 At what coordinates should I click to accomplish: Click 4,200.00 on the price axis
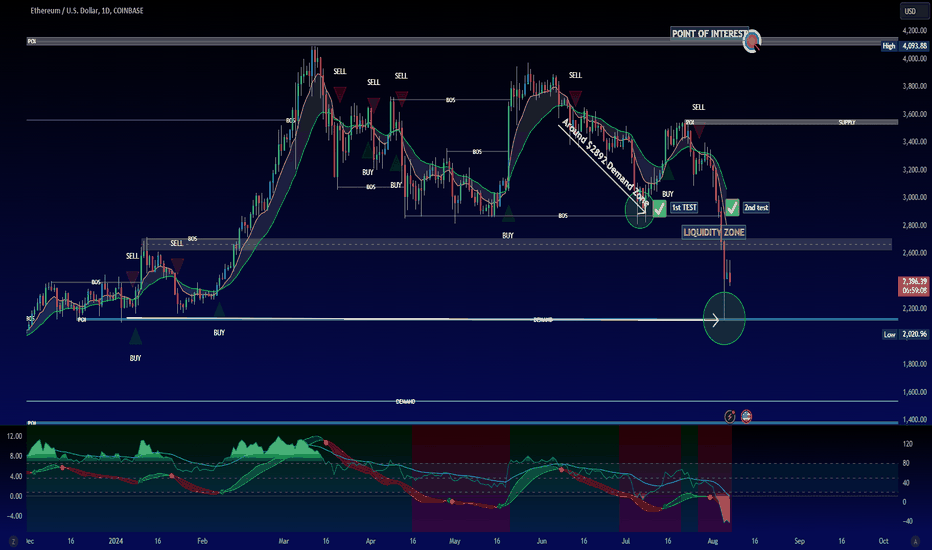pos(914,30)
